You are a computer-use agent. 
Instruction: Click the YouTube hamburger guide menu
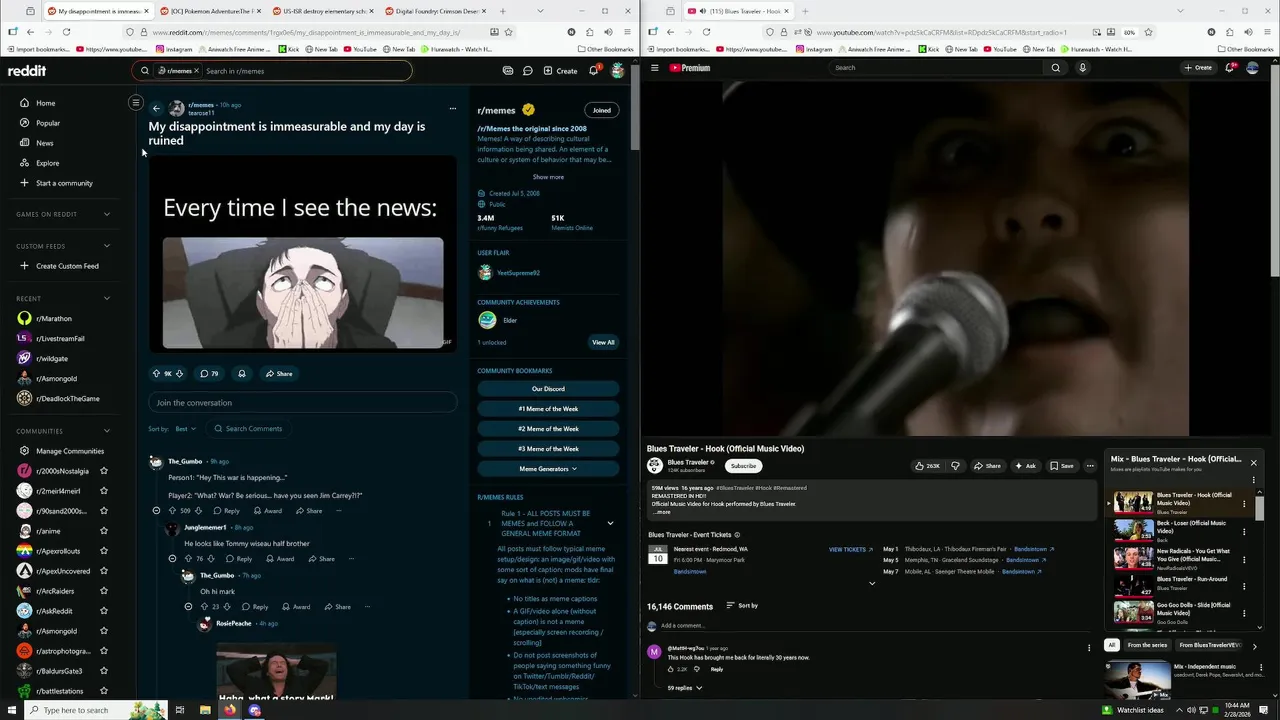point(655,68)
